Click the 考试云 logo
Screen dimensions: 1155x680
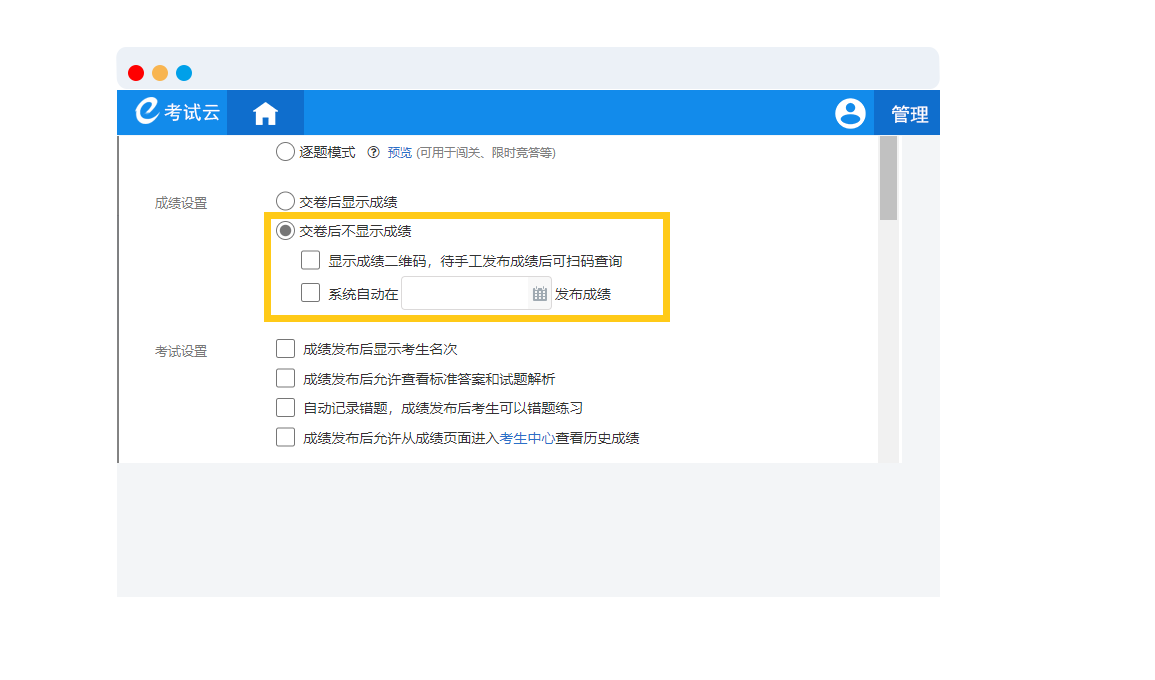point(178,113)
